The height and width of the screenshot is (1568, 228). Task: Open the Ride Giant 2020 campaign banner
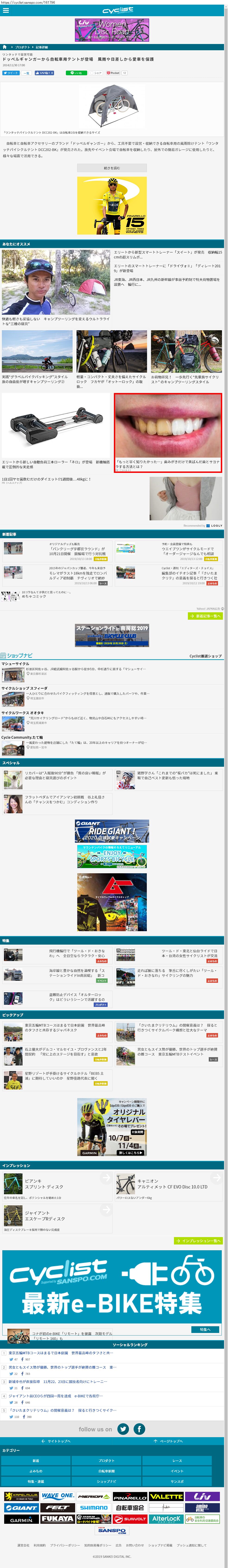[112, 831]
